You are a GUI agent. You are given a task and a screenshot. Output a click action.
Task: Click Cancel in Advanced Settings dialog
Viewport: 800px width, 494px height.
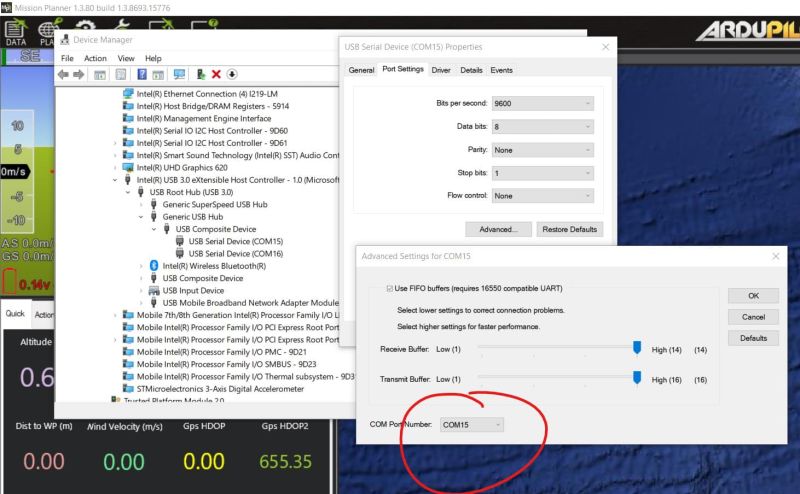754,317
